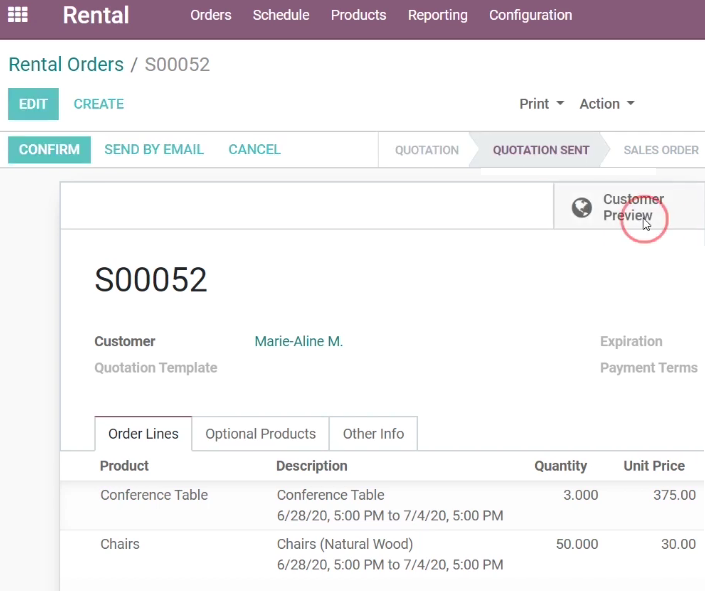Open the apps grid menu icon
This screenshot has height=591, width=705.
tap(18, 15)
